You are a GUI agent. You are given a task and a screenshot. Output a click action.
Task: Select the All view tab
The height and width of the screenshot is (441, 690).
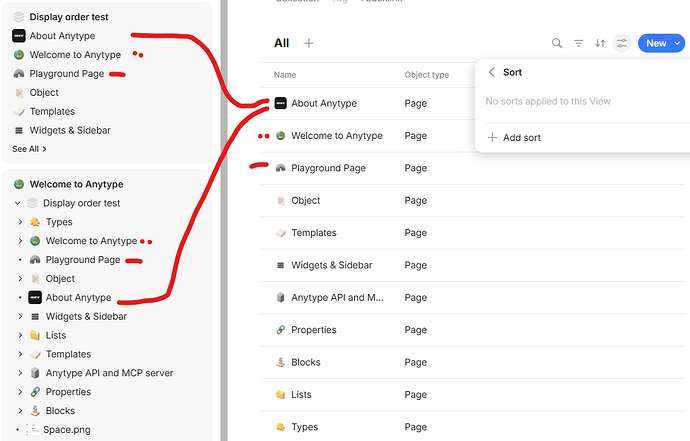pyautogui.click(x=282, y=43)
